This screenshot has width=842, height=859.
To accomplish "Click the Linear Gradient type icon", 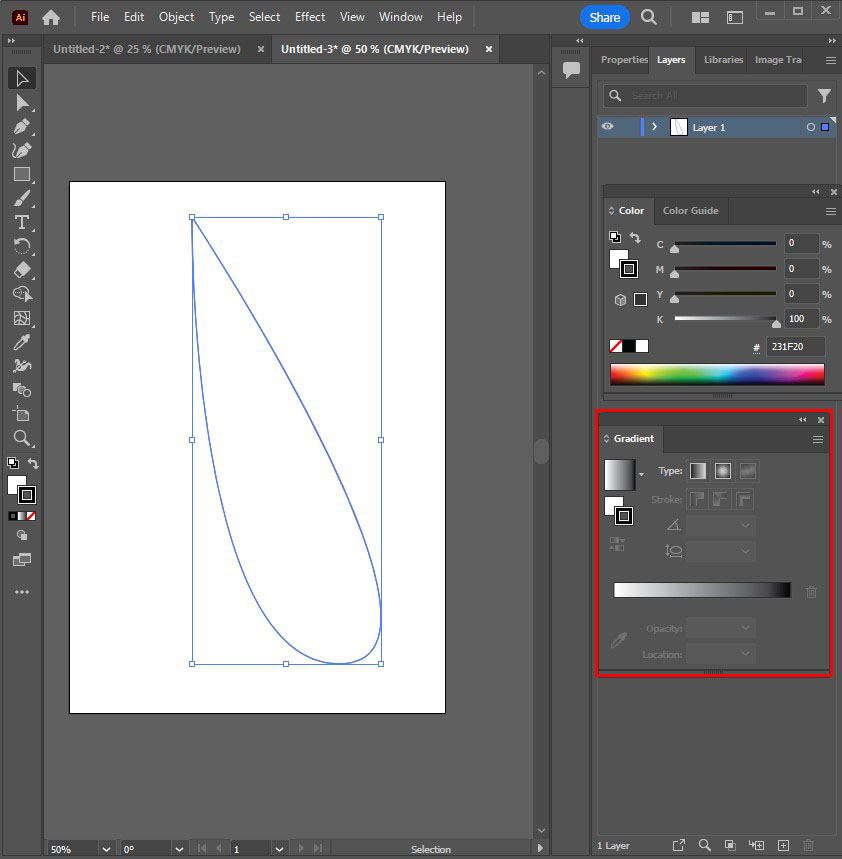I will pyautogui.click(x=698, y=471).
